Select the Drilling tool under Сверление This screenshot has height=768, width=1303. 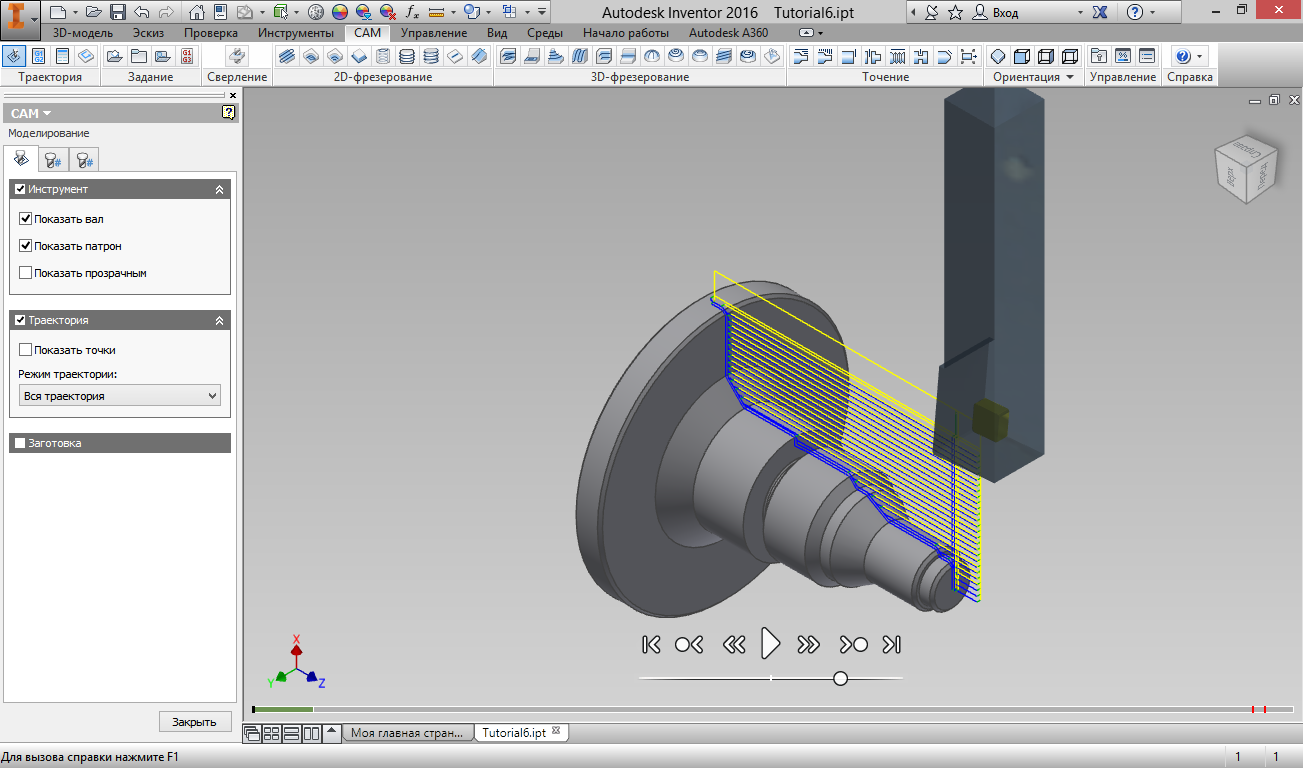237,56
